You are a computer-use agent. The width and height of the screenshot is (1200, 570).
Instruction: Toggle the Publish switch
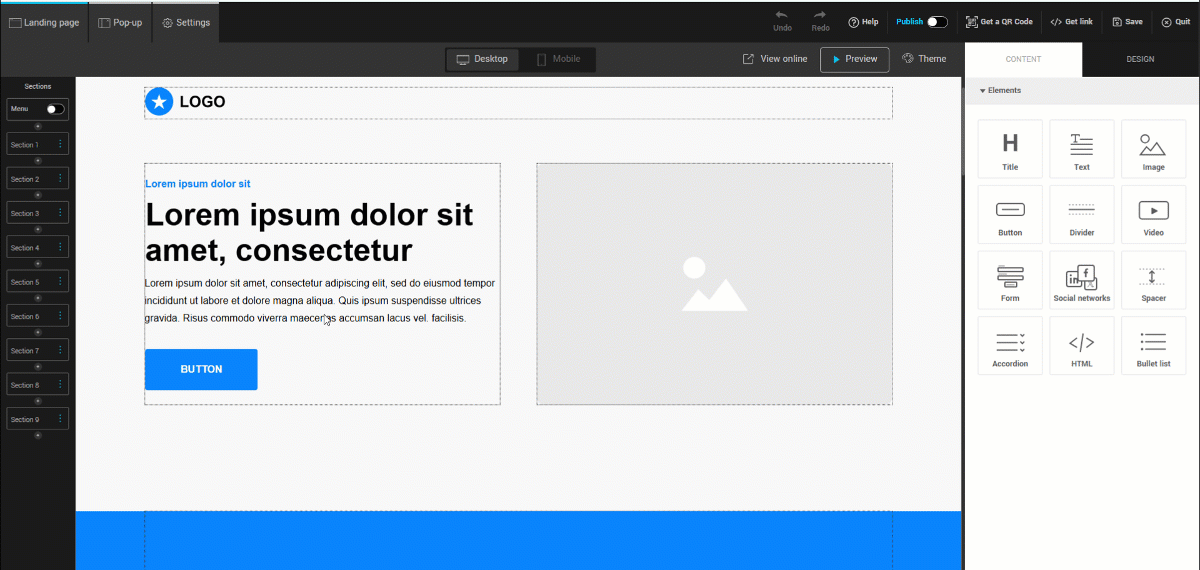[x=936, y=21]
